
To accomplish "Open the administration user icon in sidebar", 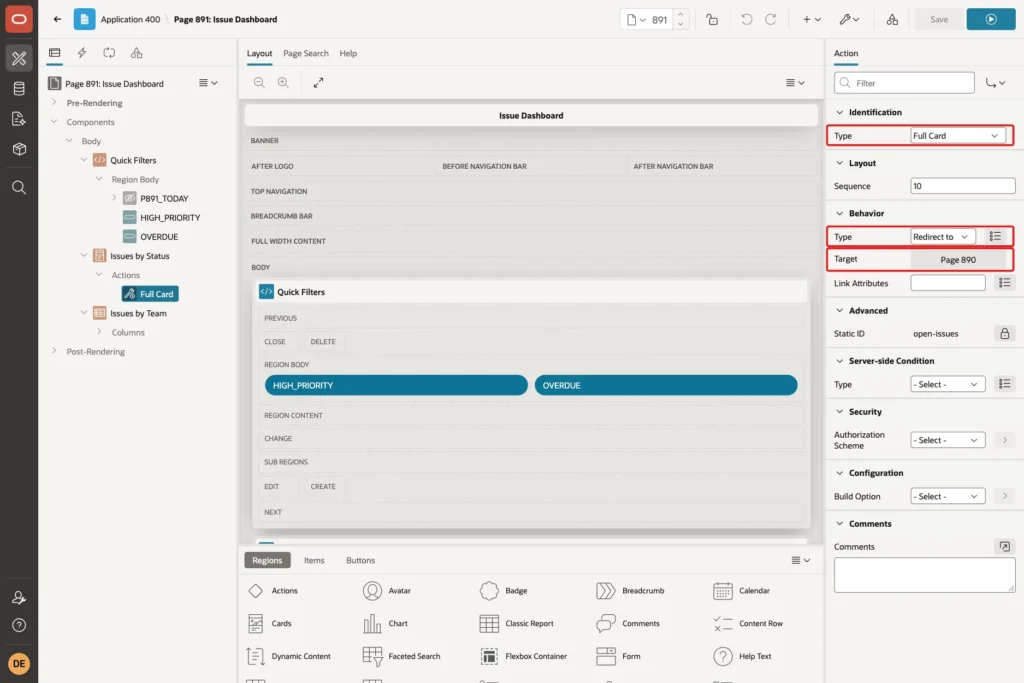I will point(19,597).
